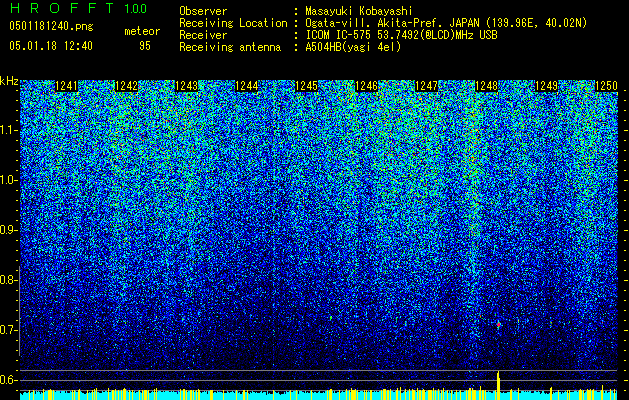Click the 1244 time marker

coord(247,86)
